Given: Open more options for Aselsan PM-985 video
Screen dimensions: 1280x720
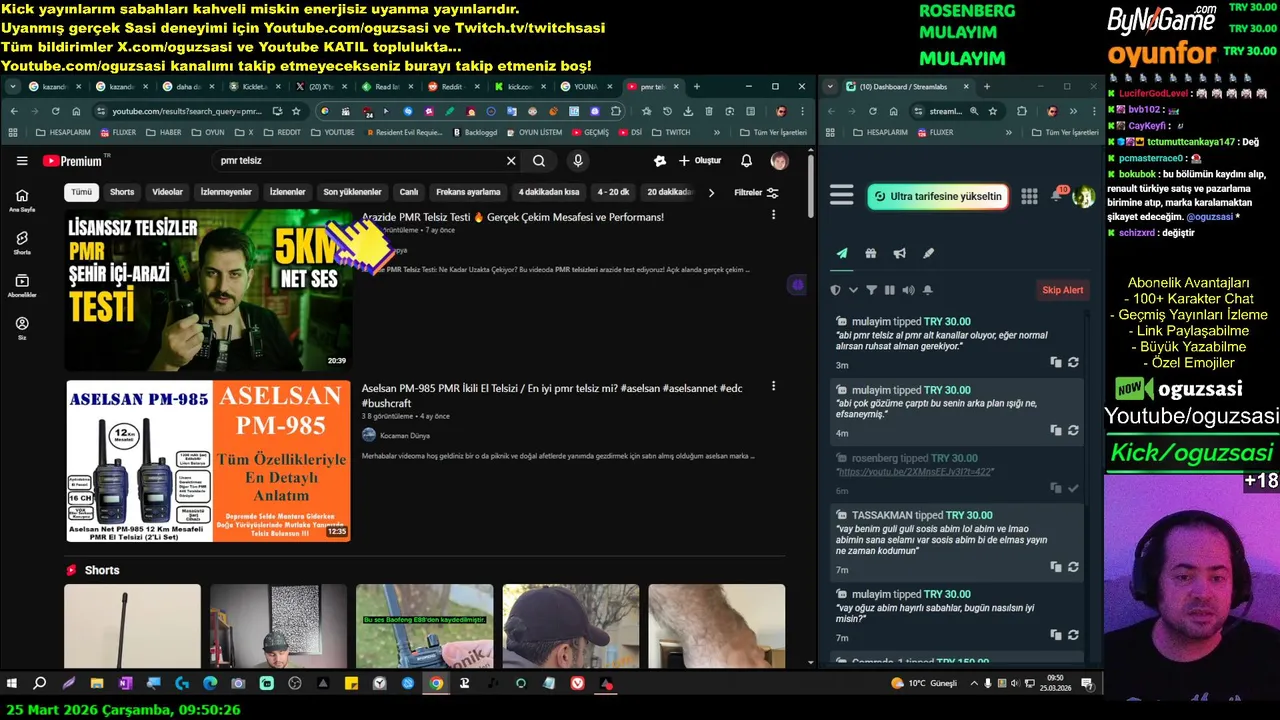Looking at the screenshot, I should (x=773, y=387).
